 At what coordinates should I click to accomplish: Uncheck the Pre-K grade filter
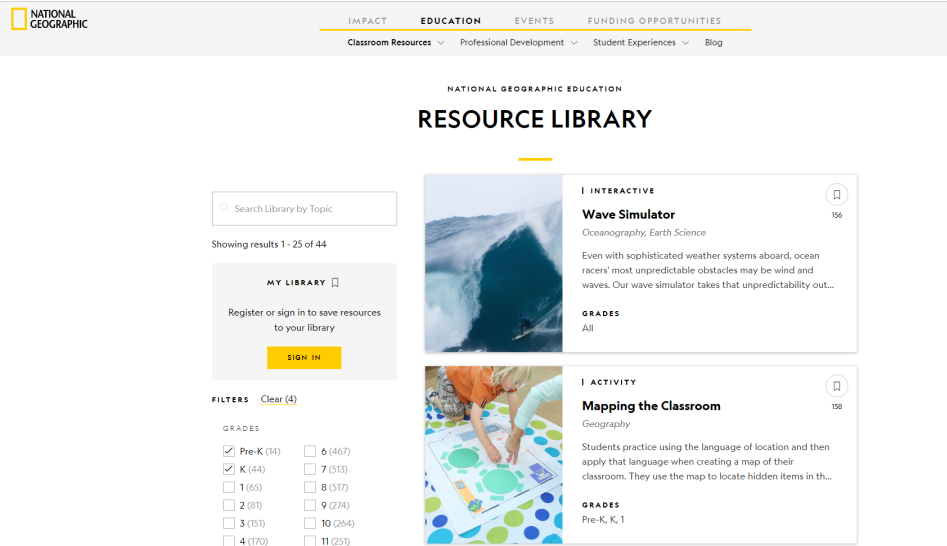[x=228, y=451]
